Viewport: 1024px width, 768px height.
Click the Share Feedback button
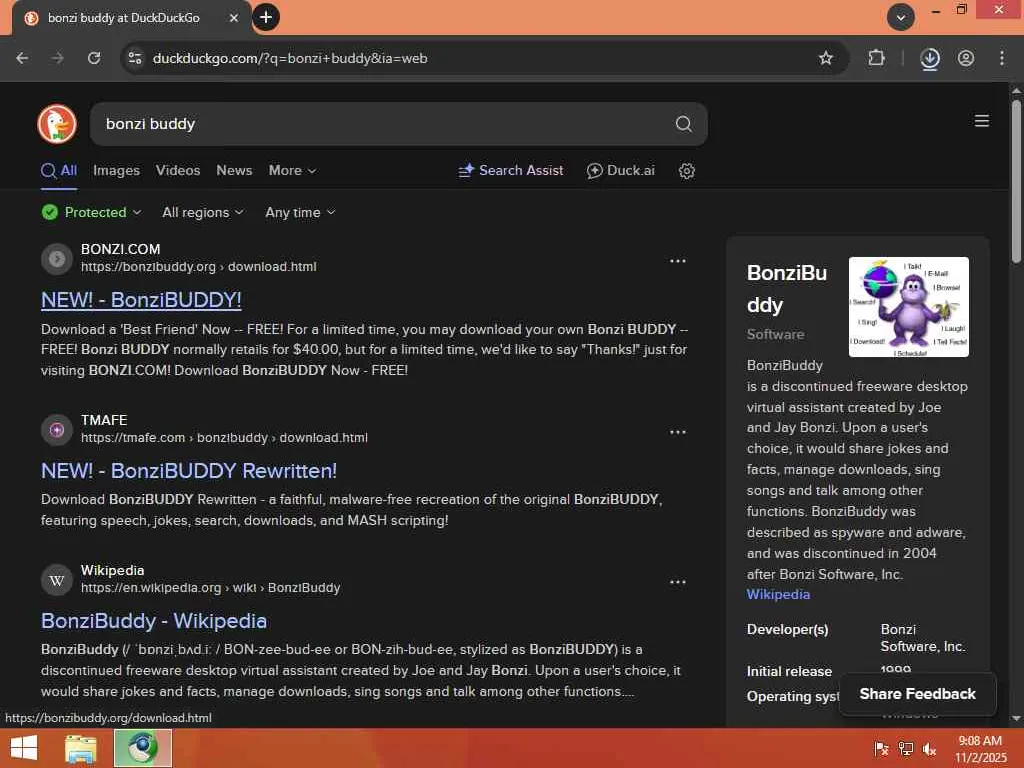pos(917,694)
